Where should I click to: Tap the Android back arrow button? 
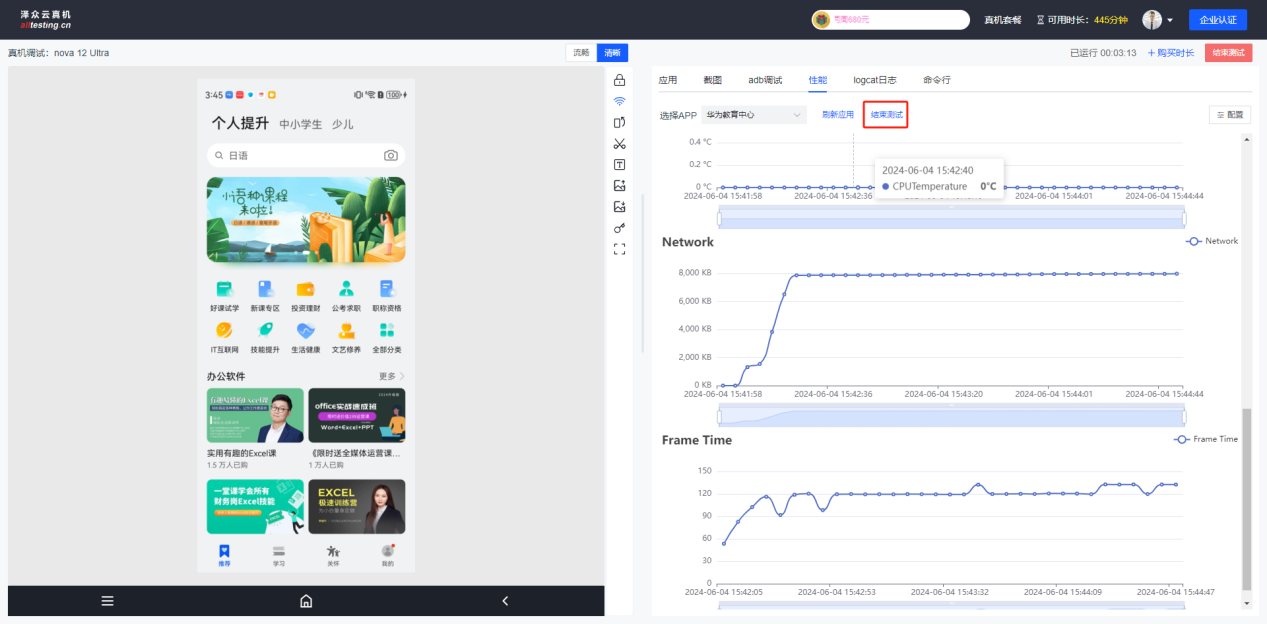click(x=505, y=601)
